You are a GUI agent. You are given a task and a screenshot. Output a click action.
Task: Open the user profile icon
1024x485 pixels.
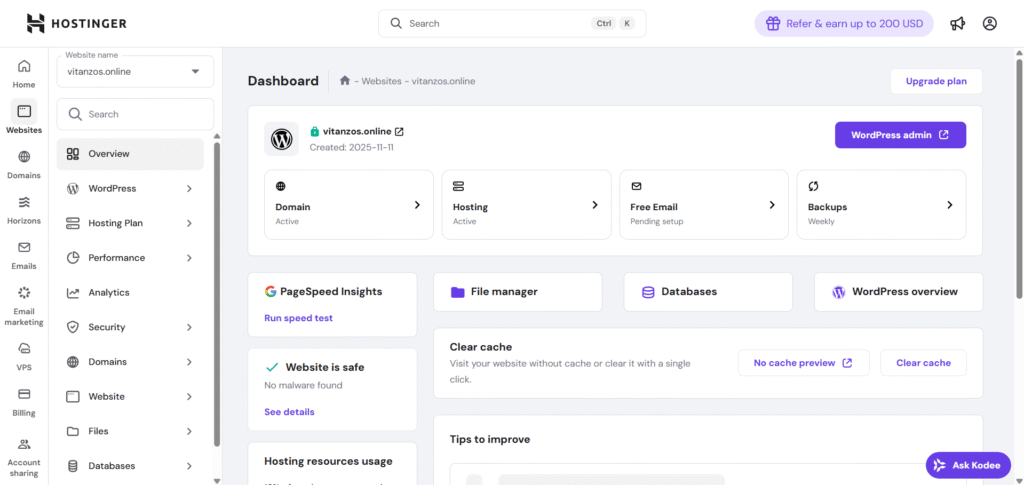[x=989, y=23]
